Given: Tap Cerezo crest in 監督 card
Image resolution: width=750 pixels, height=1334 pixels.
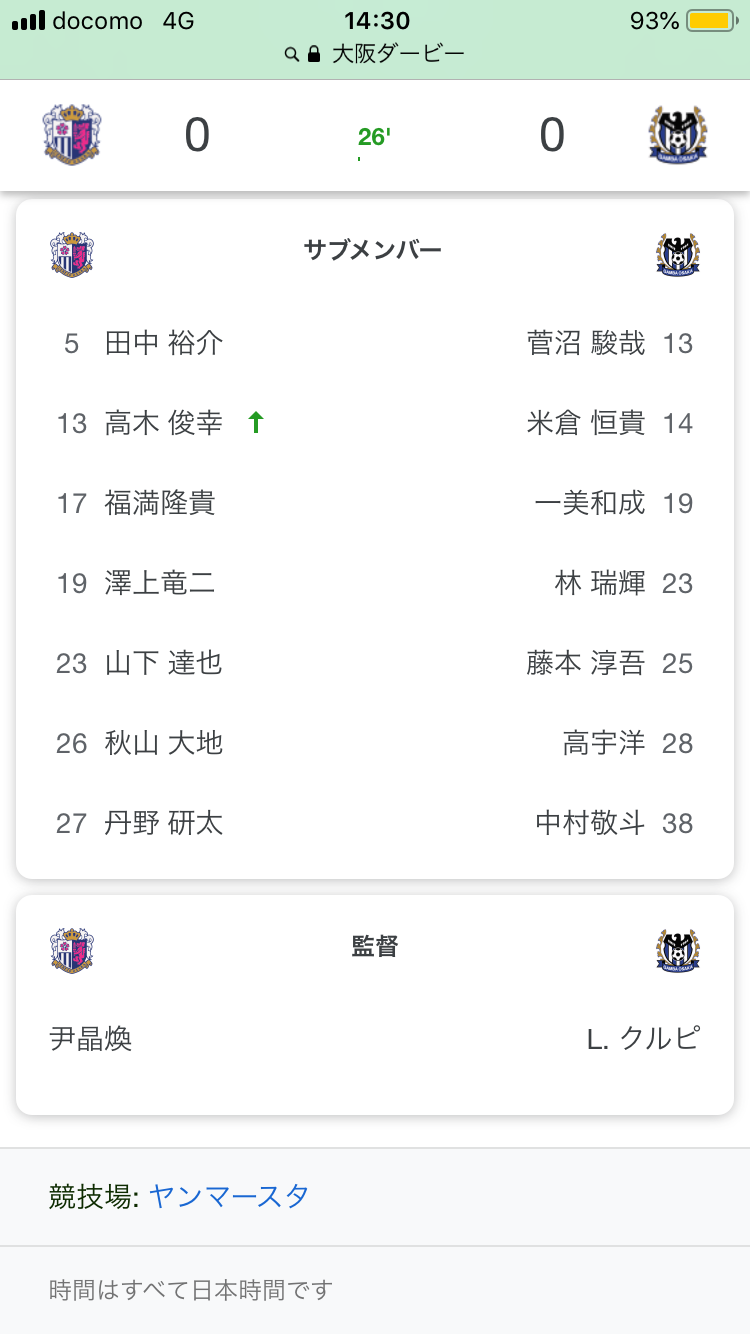Looking at the screenshot, I should click(72, 950).
